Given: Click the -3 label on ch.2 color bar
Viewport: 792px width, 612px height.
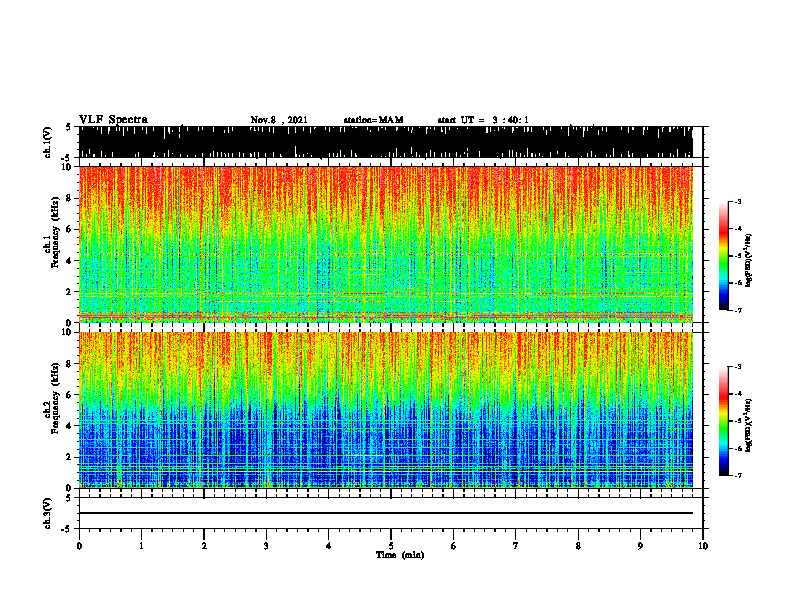Looking at the screenshot, I should 738,367.
